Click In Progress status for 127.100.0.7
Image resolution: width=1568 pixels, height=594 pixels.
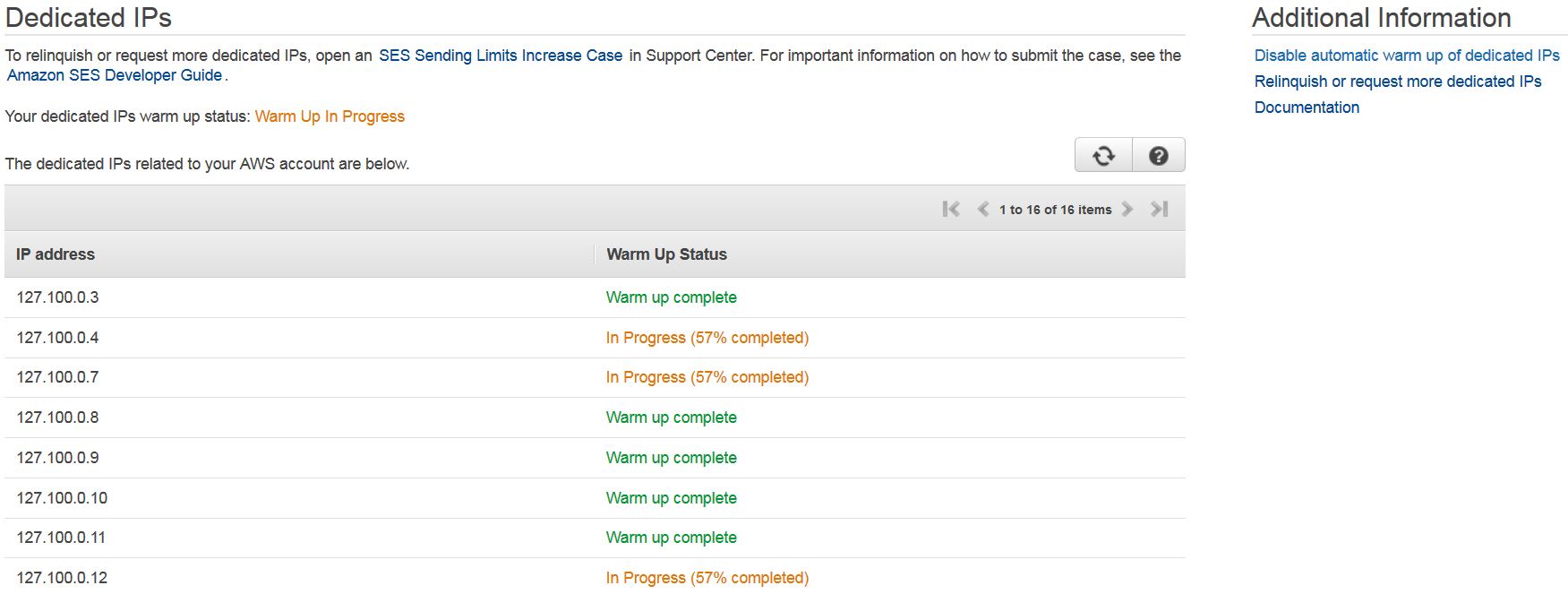pyautogui.click(x=707, y=377)
